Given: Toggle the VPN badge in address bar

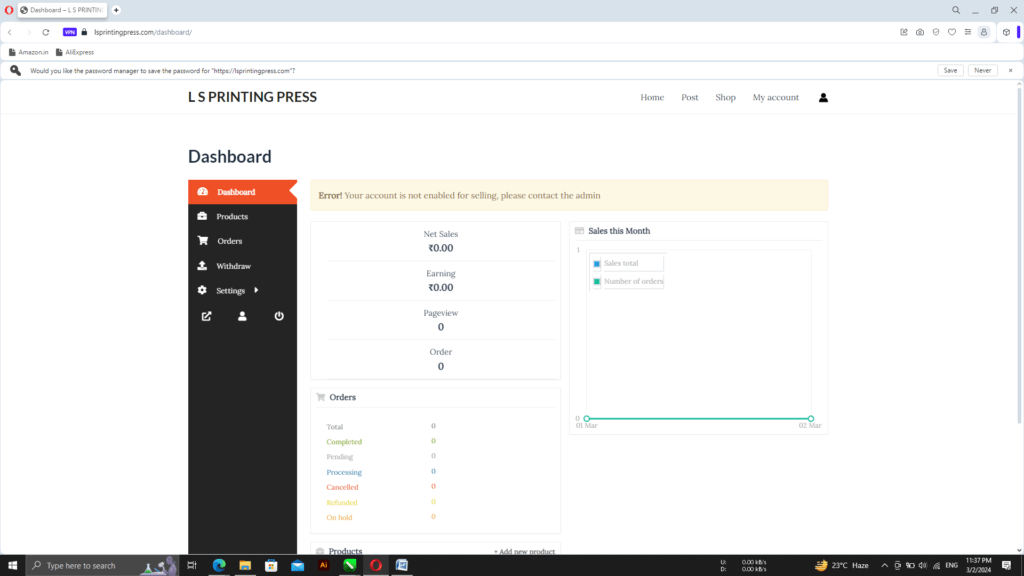Looking at the screenshot, I should click(x=70, y=32).
